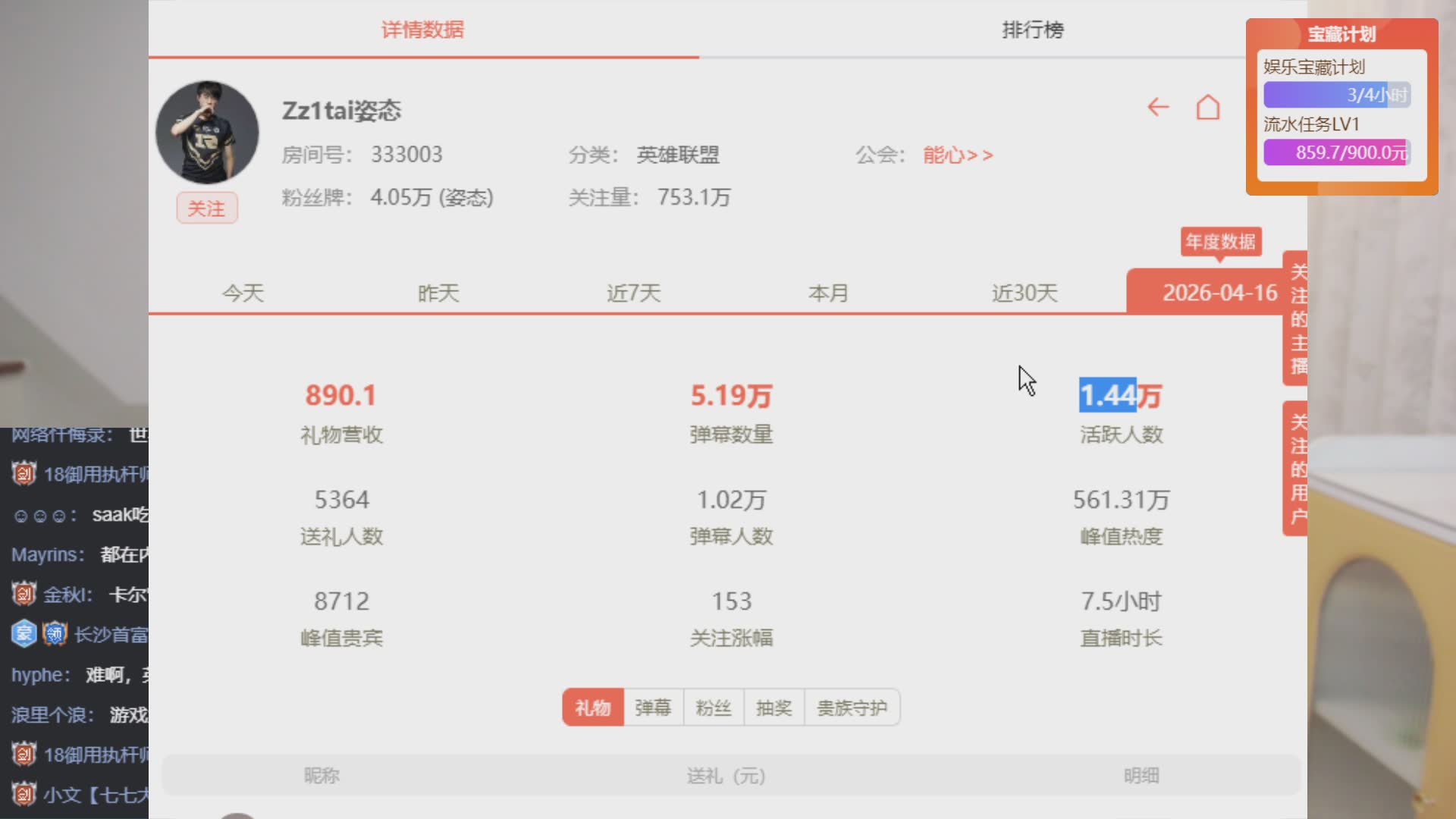Select the 本月 time range
The image size is (1456, 819).
tap(828, 293)
